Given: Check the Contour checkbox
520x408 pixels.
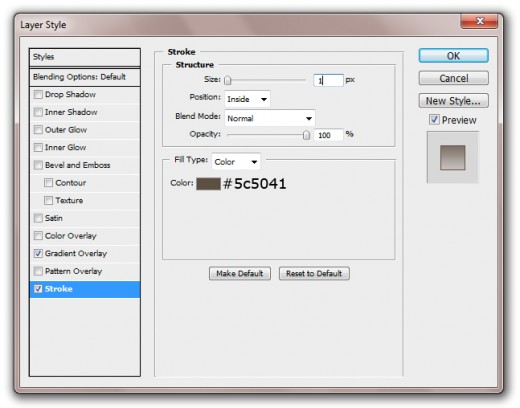Looking at the screenshot, I should pyautogui.click(x=49, y=183).
